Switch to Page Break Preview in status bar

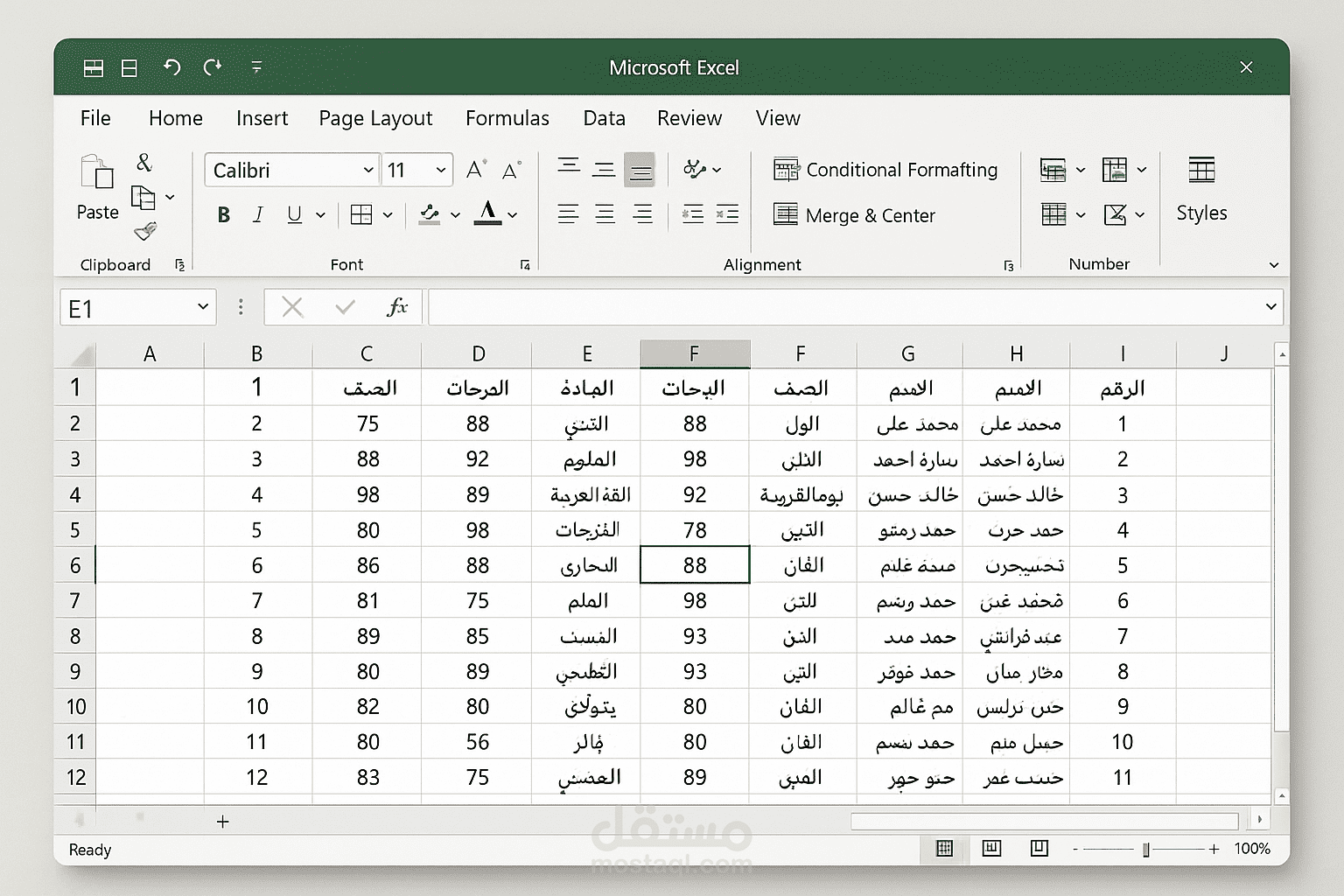tap(1039, 849)
